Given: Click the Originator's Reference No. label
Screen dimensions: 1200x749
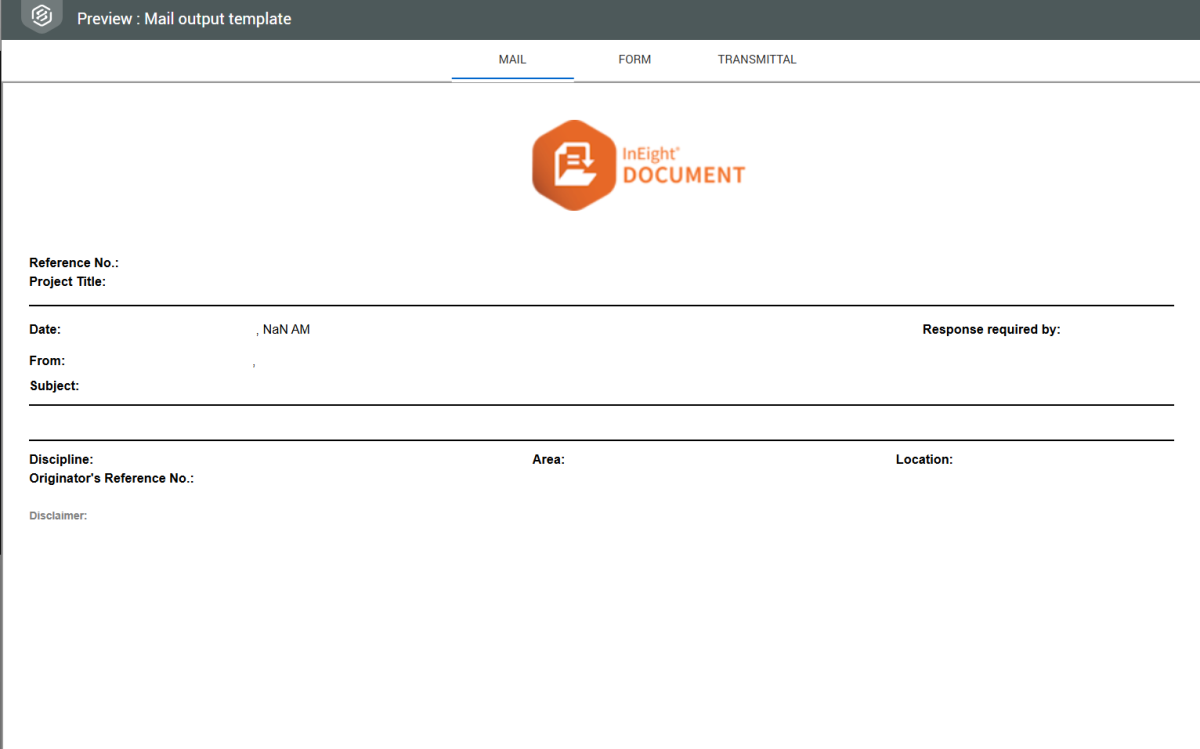Looking at the screenshot, I should [111, 479].
